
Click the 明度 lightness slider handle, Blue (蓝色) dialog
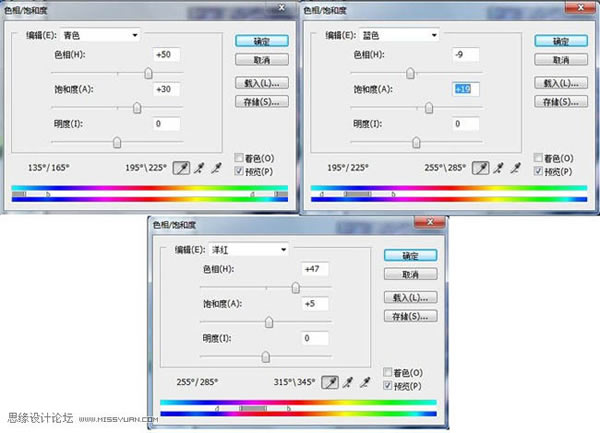[416, 142]
